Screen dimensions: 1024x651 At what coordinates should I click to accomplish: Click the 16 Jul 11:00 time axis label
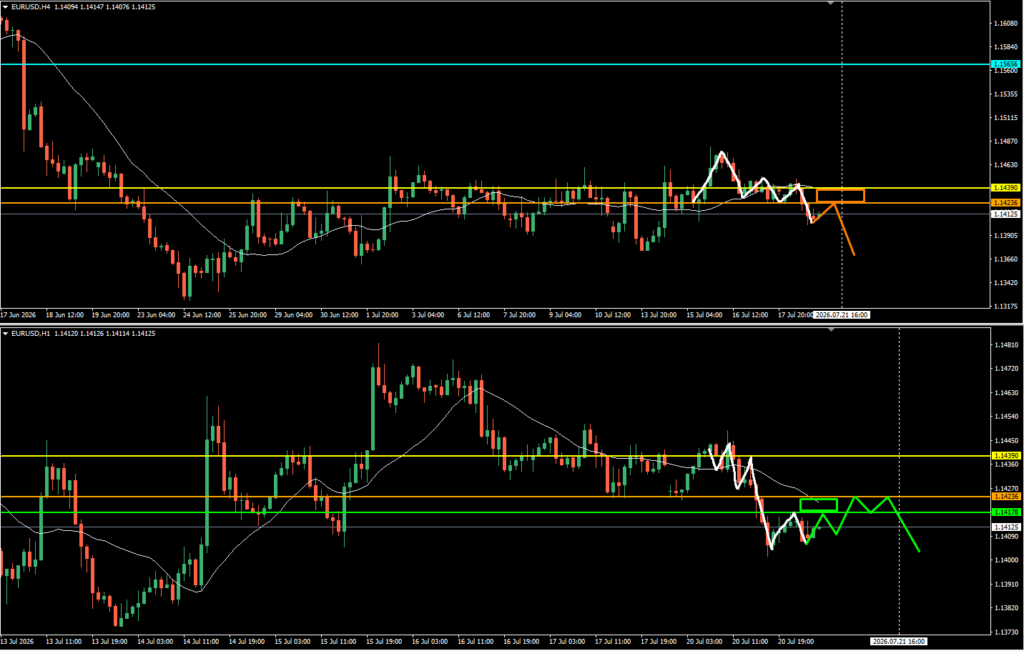475,641
